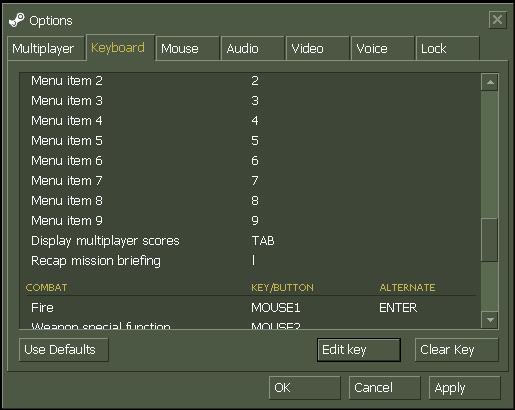Click the Steam logo icon in title bar
The width and height of the screenshot is (515, 410).
(16, 20)
